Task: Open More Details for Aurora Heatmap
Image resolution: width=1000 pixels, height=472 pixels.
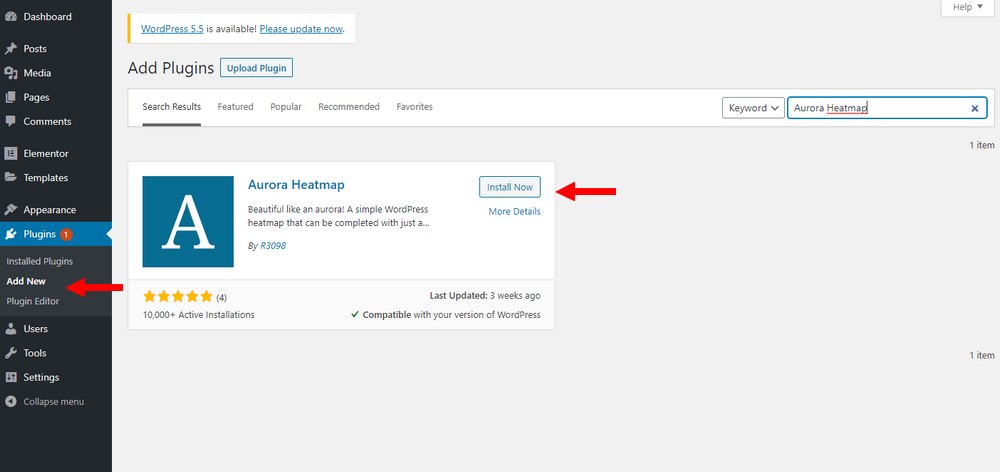Action: coord(514,212)
